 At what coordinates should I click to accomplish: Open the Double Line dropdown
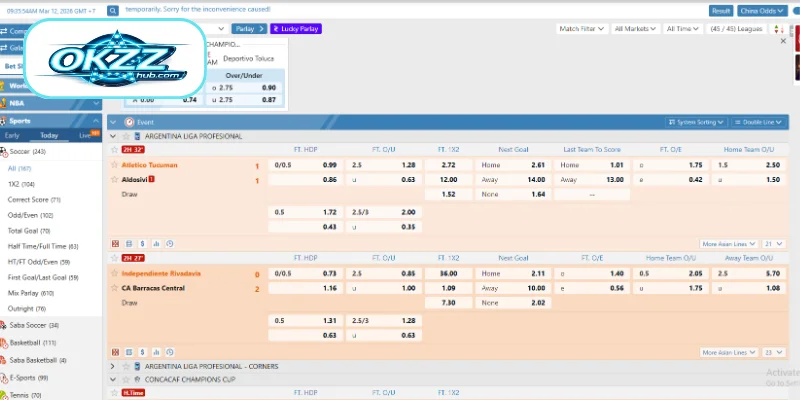(759, 122)
